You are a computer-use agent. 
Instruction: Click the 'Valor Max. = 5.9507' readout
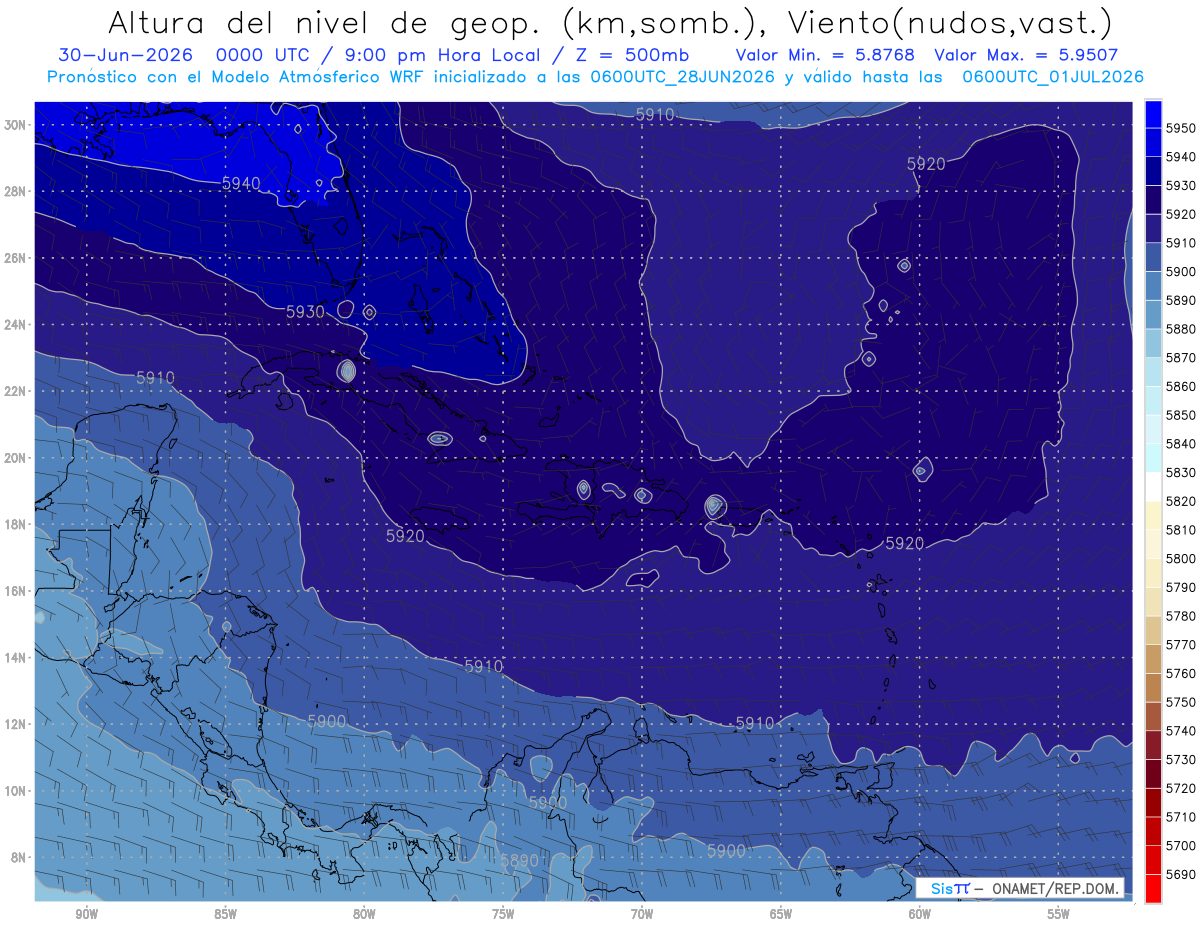coord(1026,55)
